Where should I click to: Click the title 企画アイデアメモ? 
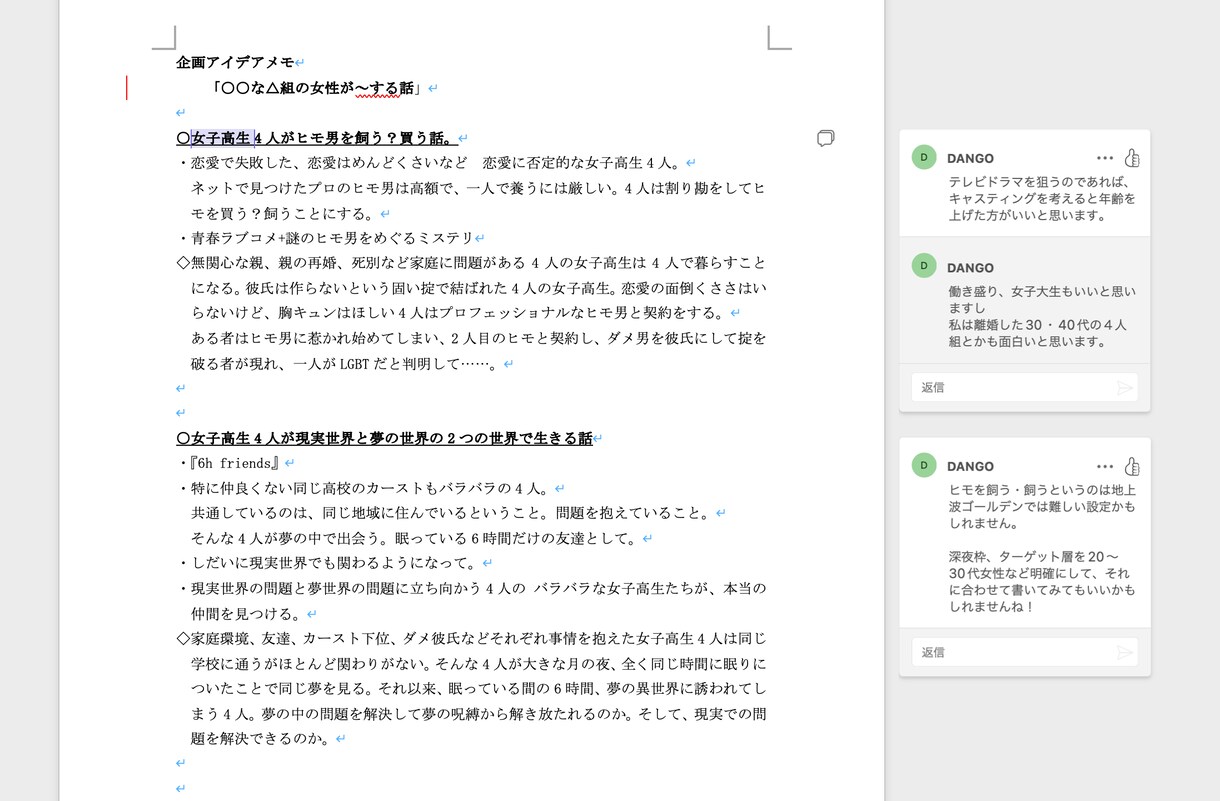click(x=235, y=62)
